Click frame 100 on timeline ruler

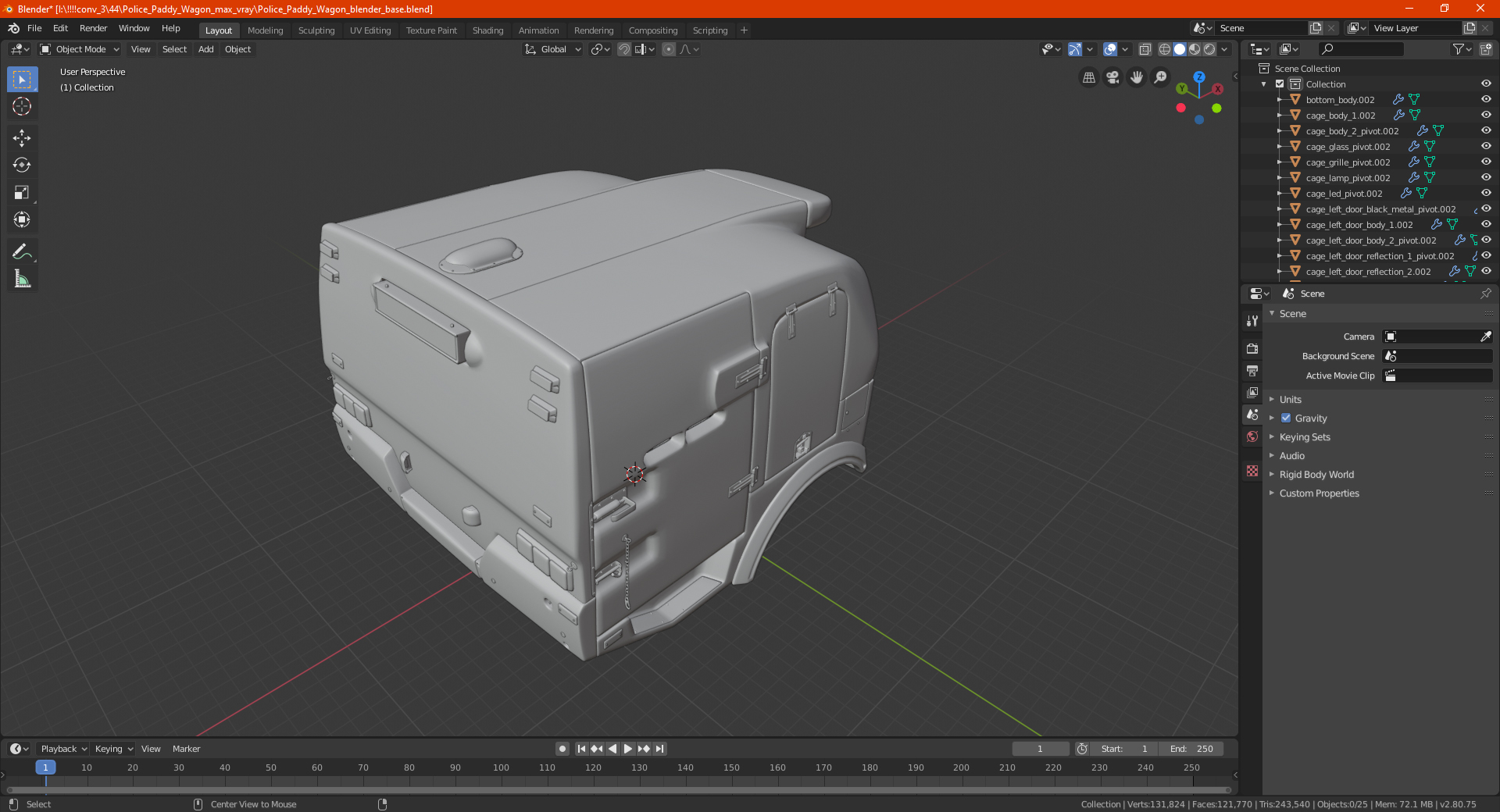pyautogui.click(x=501, y=767)
